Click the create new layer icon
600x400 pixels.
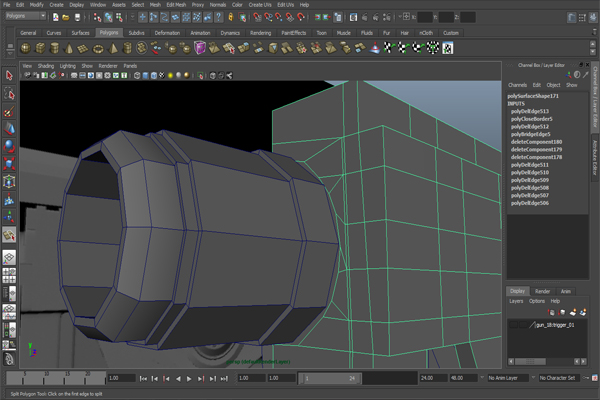pos(572,313)
